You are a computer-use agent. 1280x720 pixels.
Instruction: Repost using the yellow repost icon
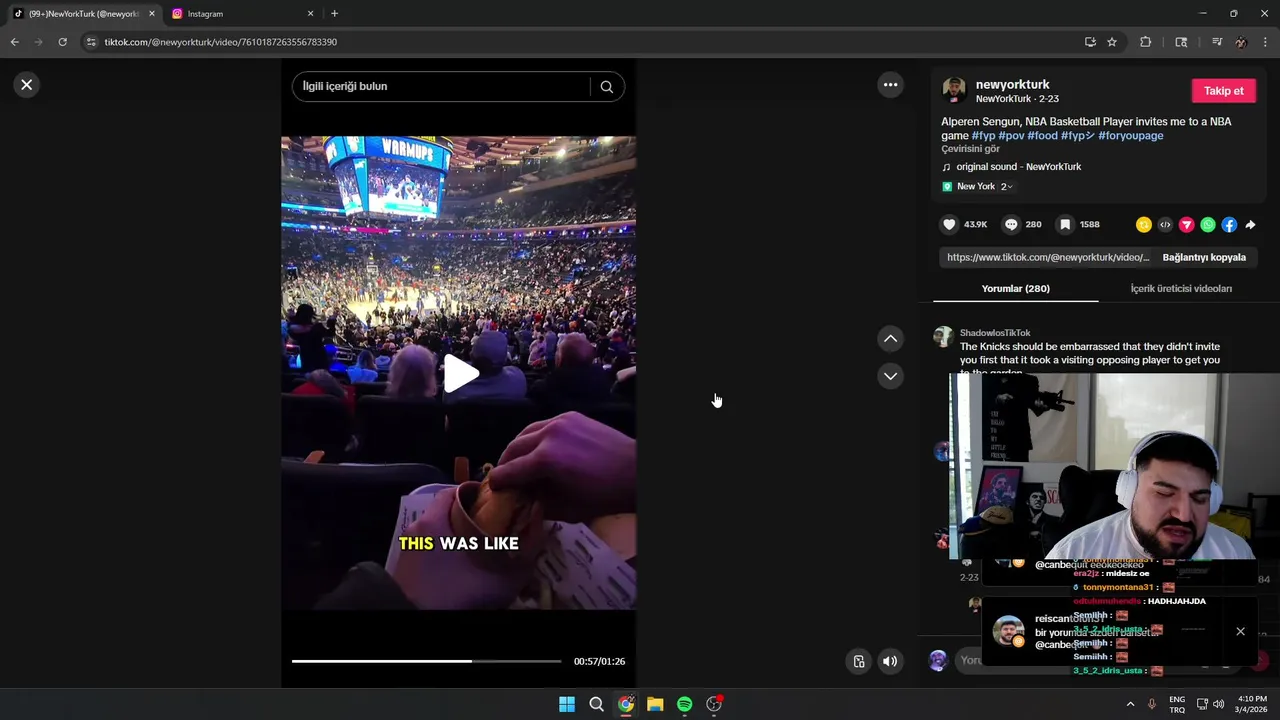click(1144, 225)
